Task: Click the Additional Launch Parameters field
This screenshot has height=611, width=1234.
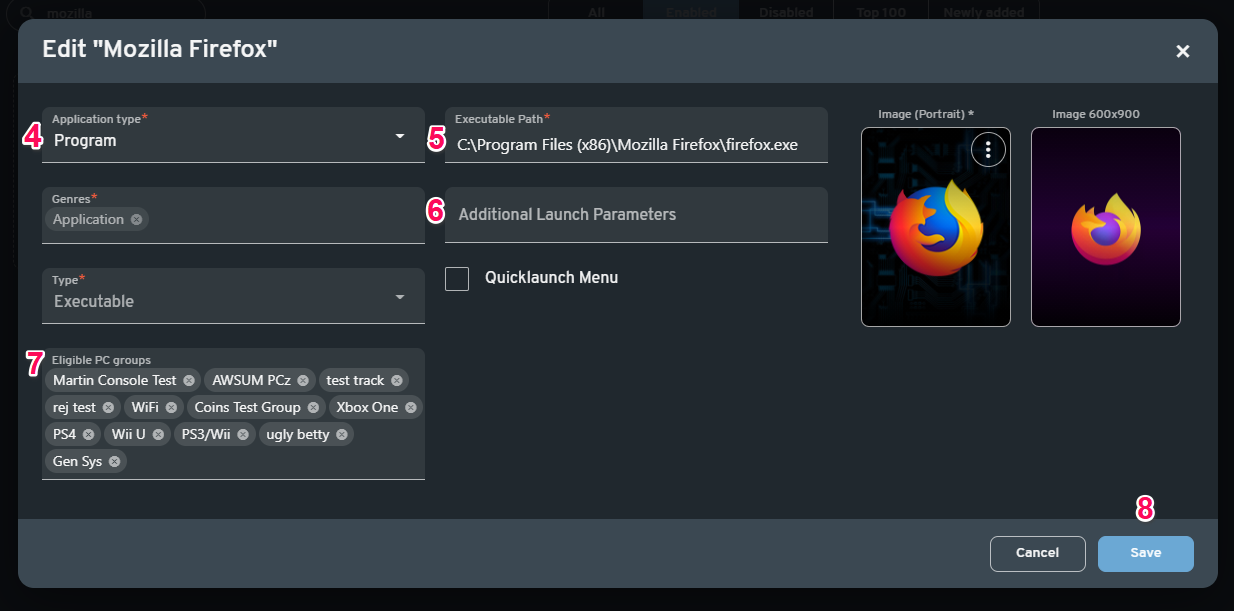Action: (x=636, y=215)
